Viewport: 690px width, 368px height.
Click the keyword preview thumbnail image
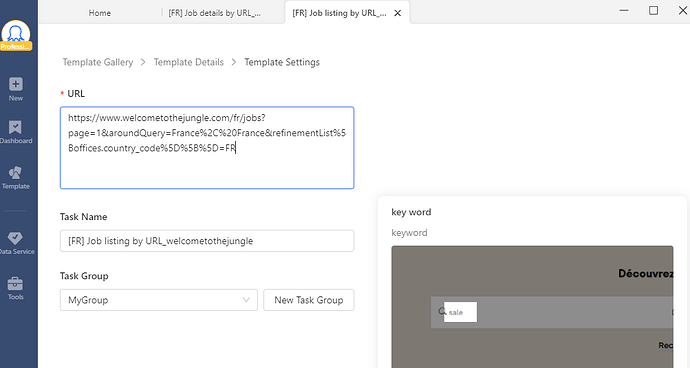[532, 307]
